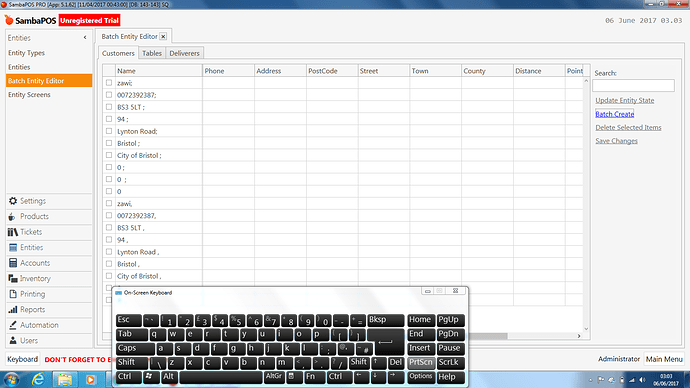Close Batch Entity Editor tab

(x=163, y=37)
